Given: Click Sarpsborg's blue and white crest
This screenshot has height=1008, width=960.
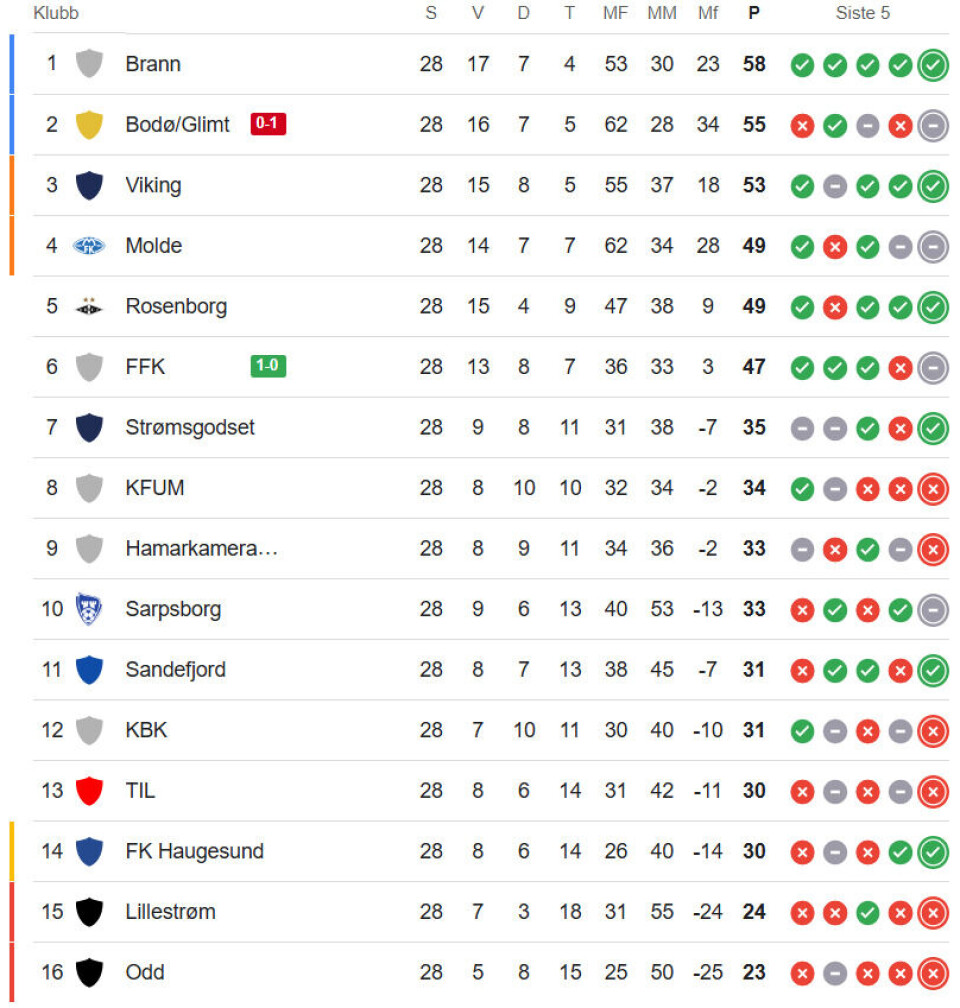Looking at the screenshot, I should [x=89, y=609].
